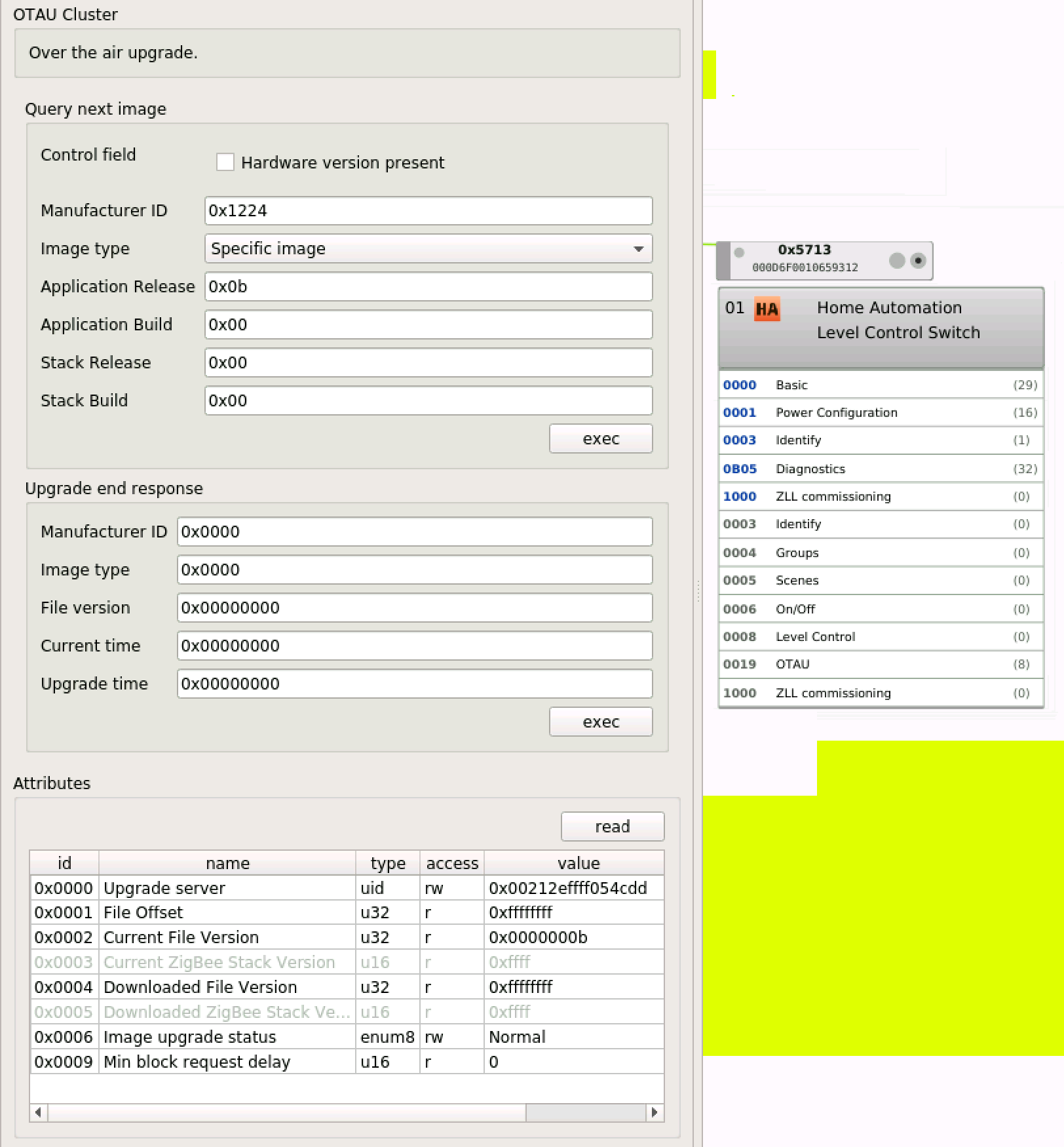The width and height of the screenshot is (1064, 1147).
Task: Open the Image type dropdown
Action: pos(428,248)
